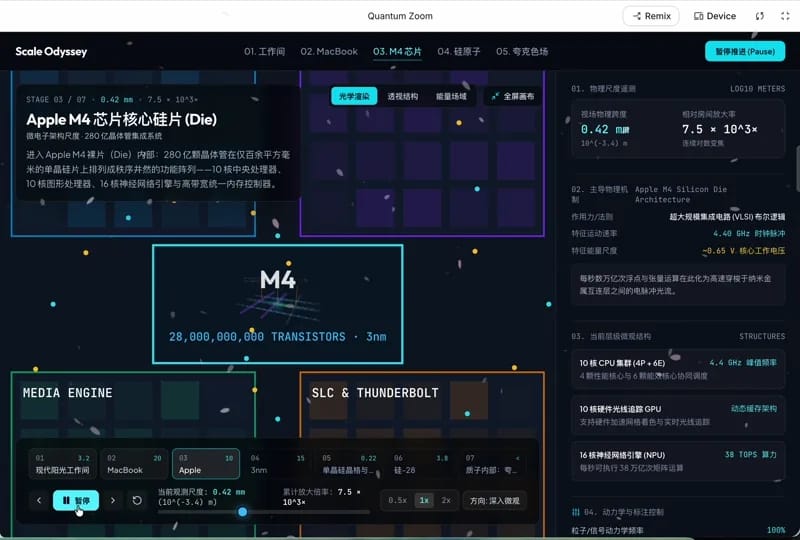This screenshot has height=540, width=800.
Task: Click the next stage arrow
Action: tap(113, 501)
